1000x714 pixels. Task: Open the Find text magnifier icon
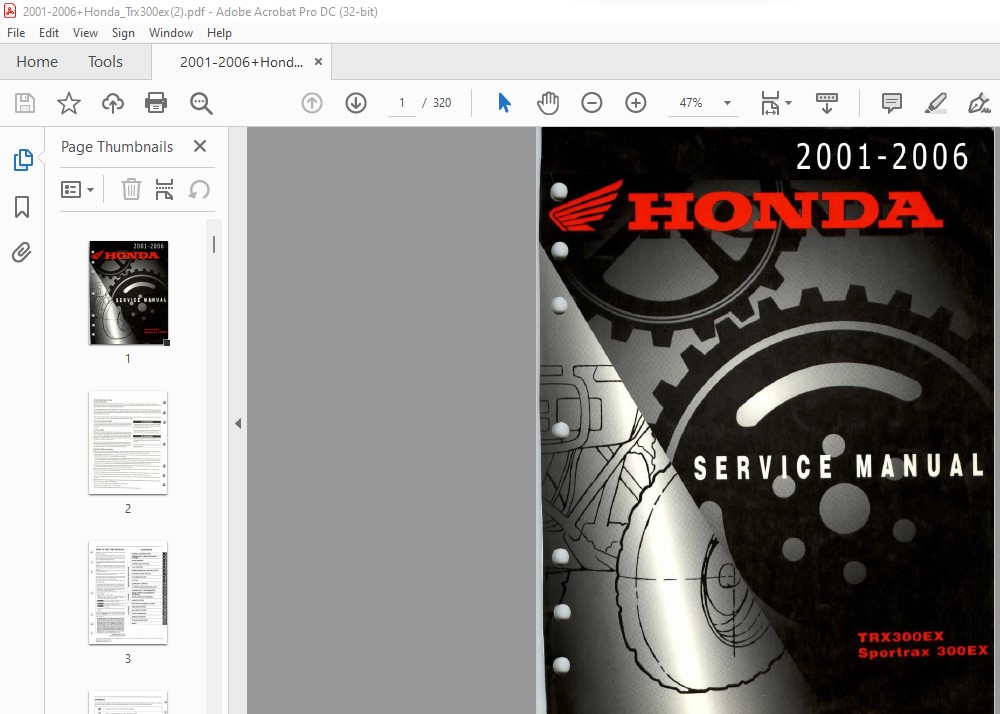(x=201, y=103)
